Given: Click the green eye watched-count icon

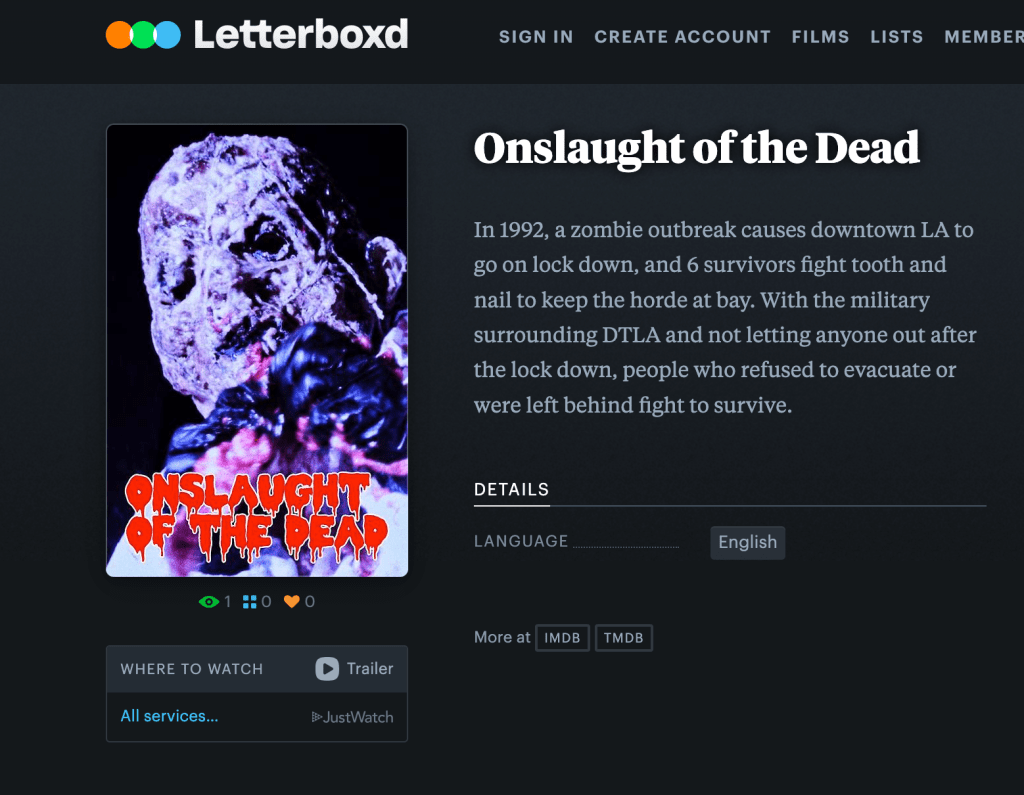Looking at the screenshot, I should pos(209,602).
